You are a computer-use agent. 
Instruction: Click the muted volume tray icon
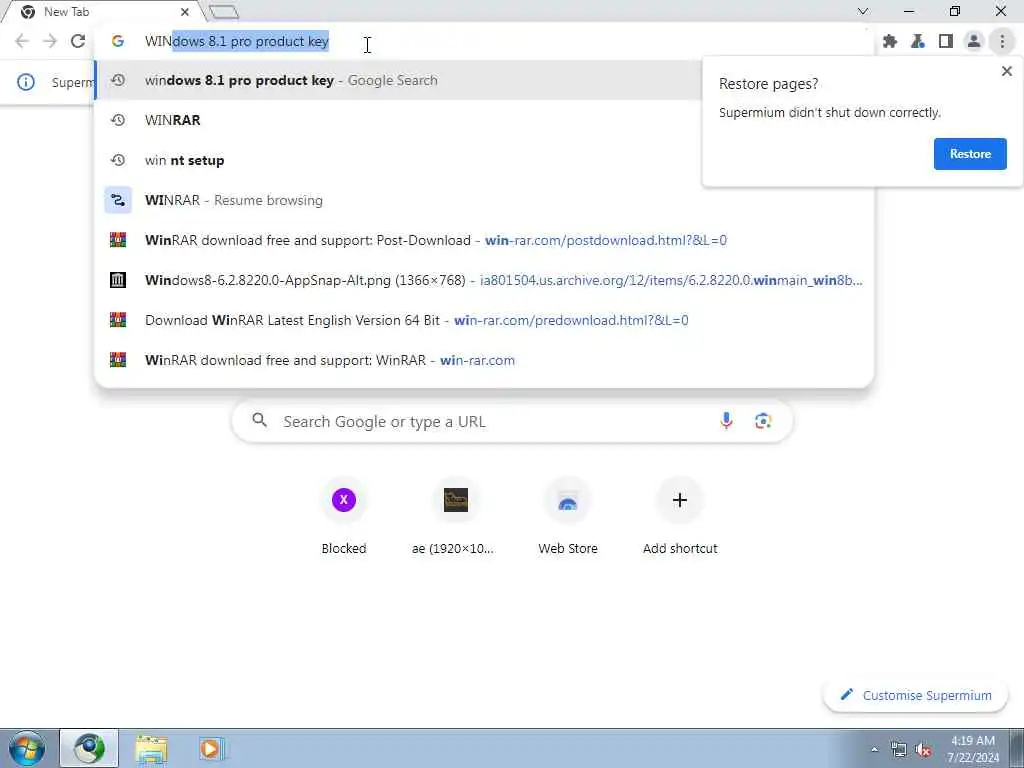click(923, 749)
